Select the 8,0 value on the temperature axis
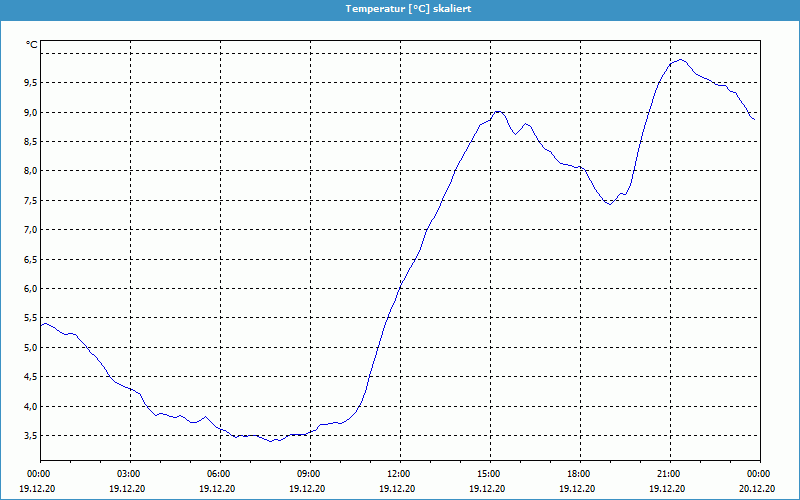Viewport: 800px width, 500px height. tap(30, 171)
